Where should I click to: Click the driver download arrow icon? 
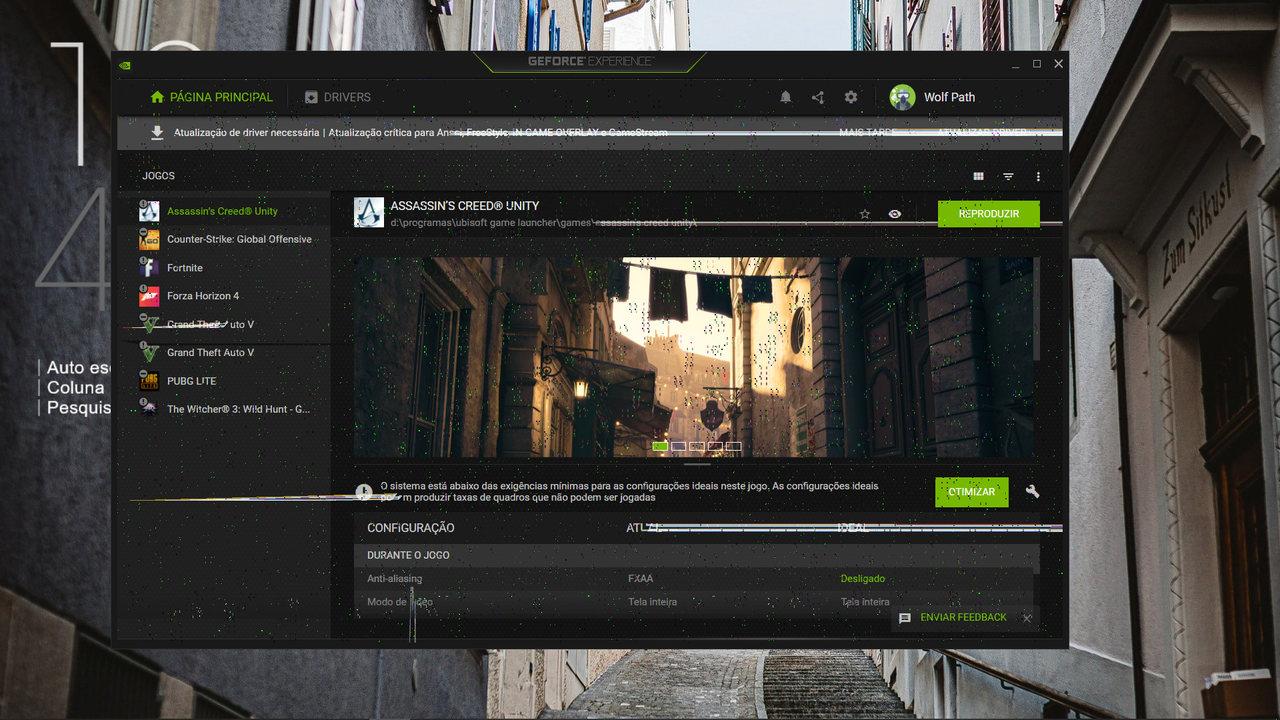[x=157, y=132]
